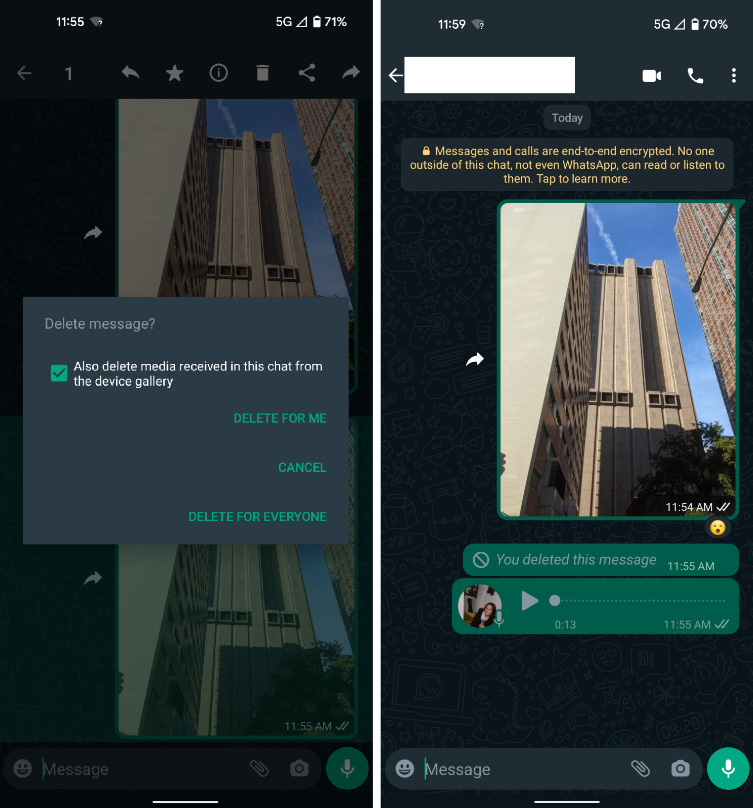Viewport: 753px width, 808px height.
Task: Tap 'You deleted this message' bubble
Action: pos(600,560)
